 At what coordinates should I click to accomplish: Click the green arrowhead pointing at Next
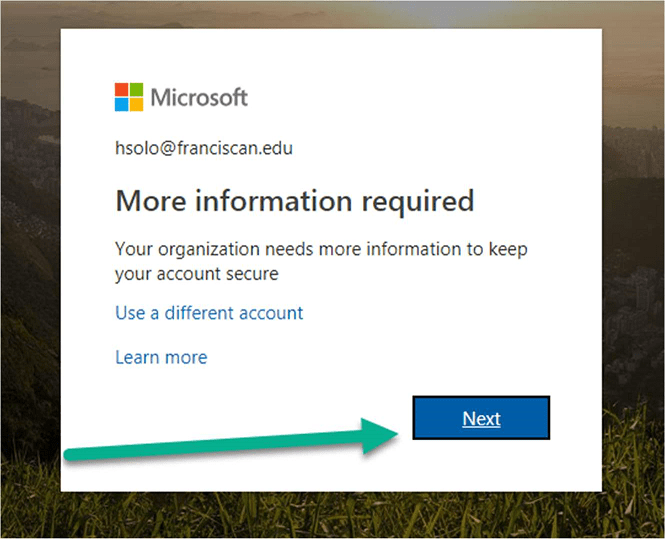(x=379, y=436)
